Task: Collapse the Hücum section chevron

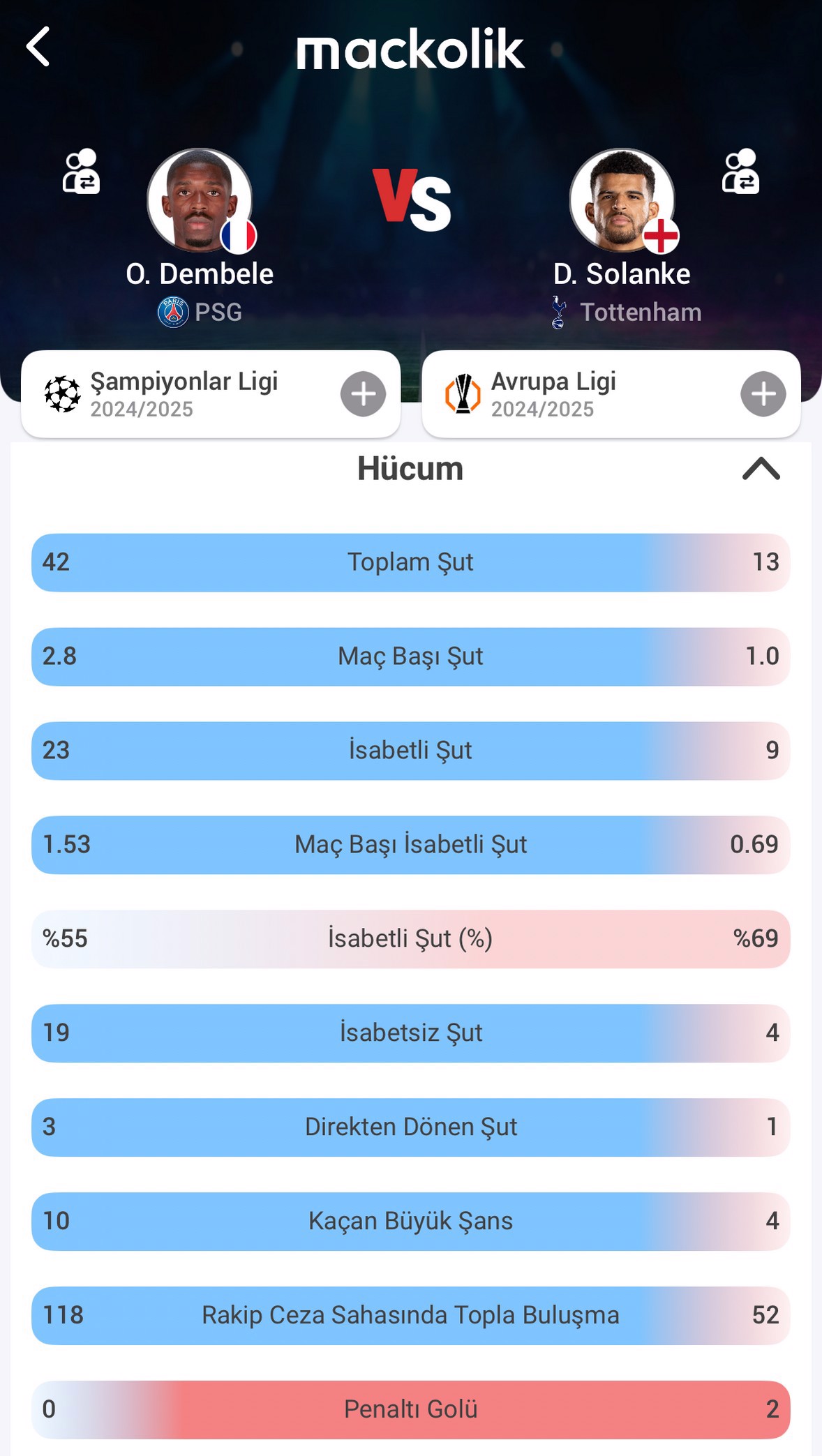Action: pyautogui.click(x=761, y=469)
